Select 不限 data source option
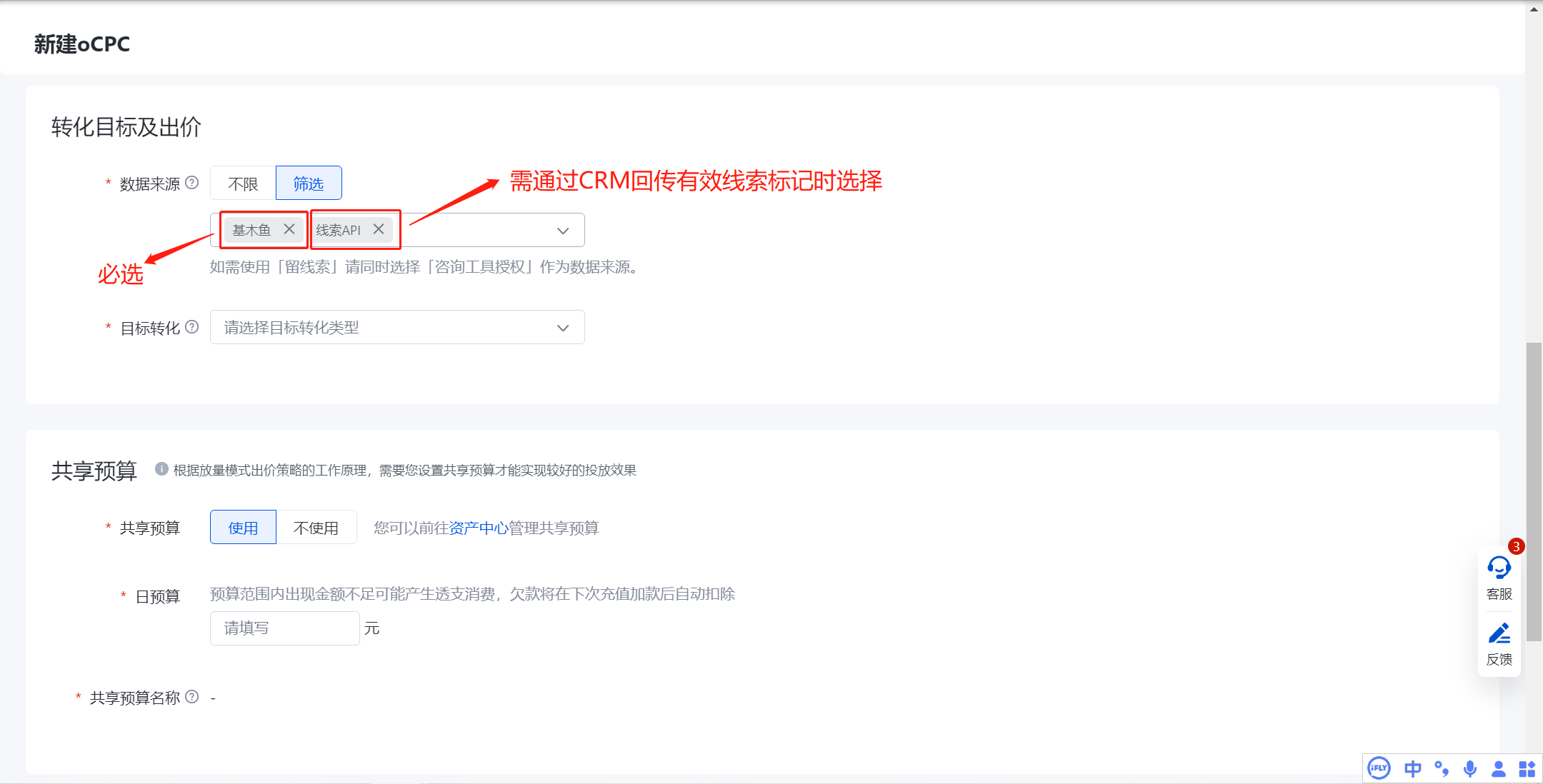This screenshot has width=1543, height=784. pyautogui.click(x=243, y=184)
